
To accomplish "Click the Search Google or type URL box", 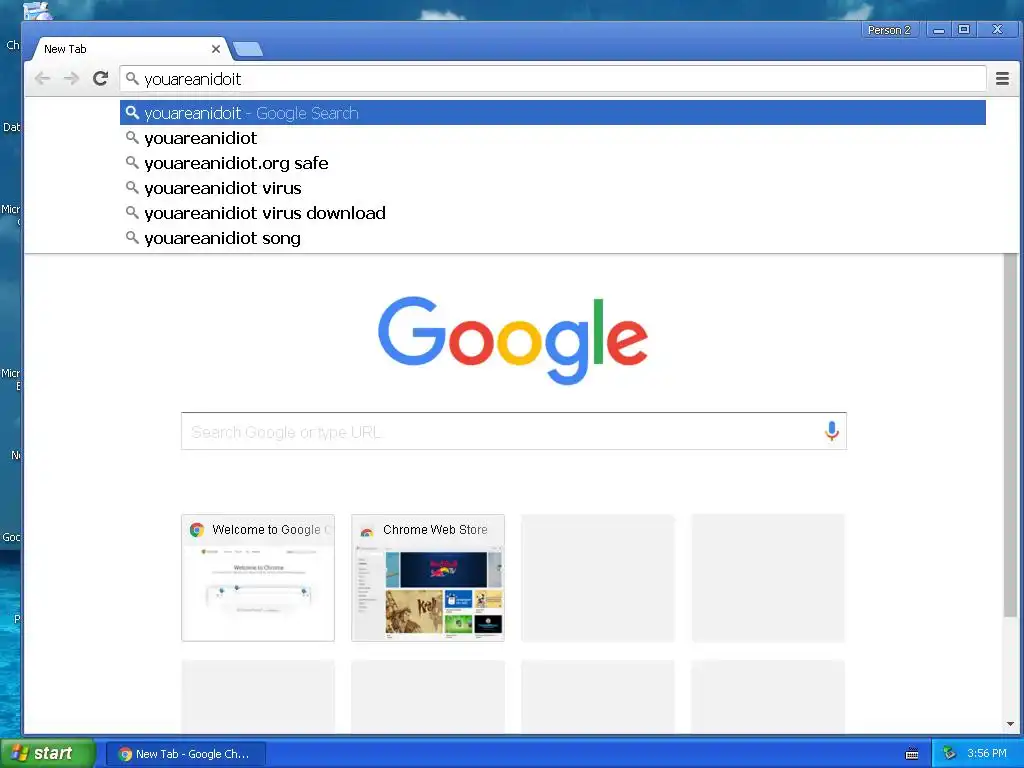I will (x=514, y=431).
